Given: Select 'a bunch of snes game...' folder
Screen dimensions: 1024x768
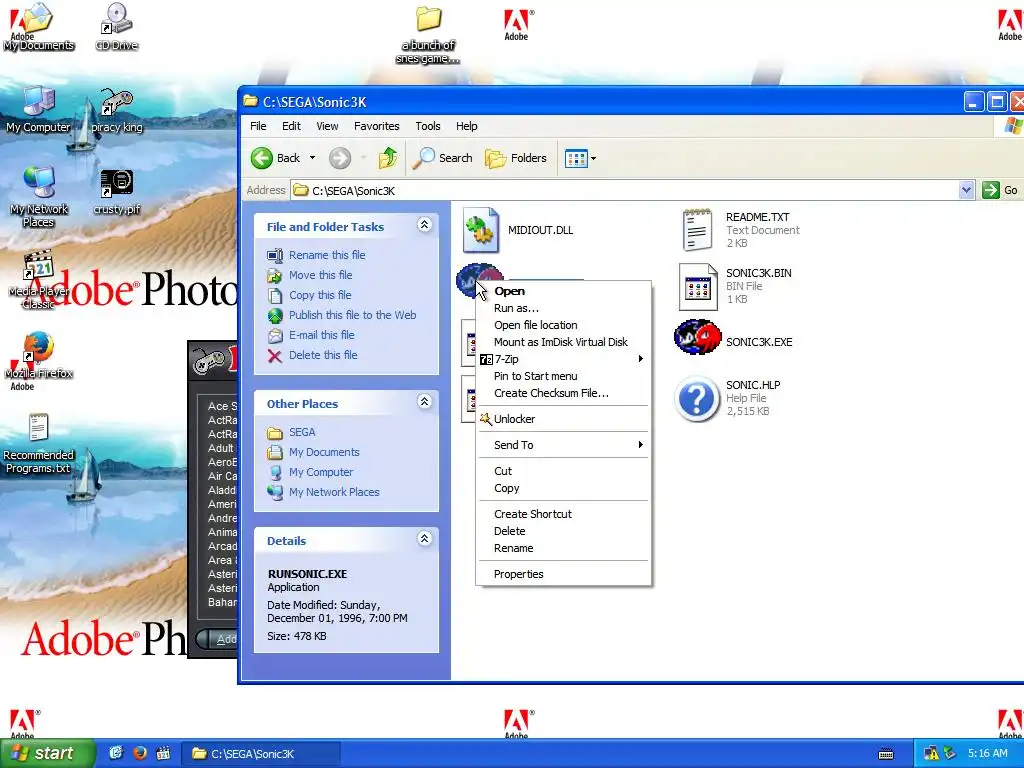Looking at the screenshot, I should pos(428,35).
